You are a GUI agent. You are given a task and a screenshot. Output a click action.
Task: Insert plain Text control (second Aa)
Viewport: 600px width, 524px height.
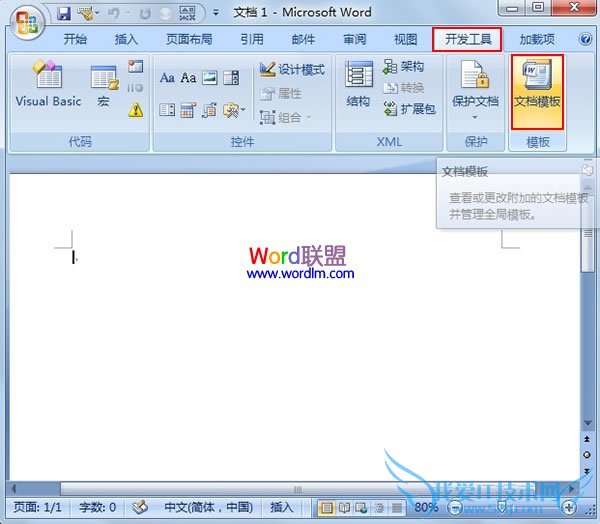[x=188, y=78]
